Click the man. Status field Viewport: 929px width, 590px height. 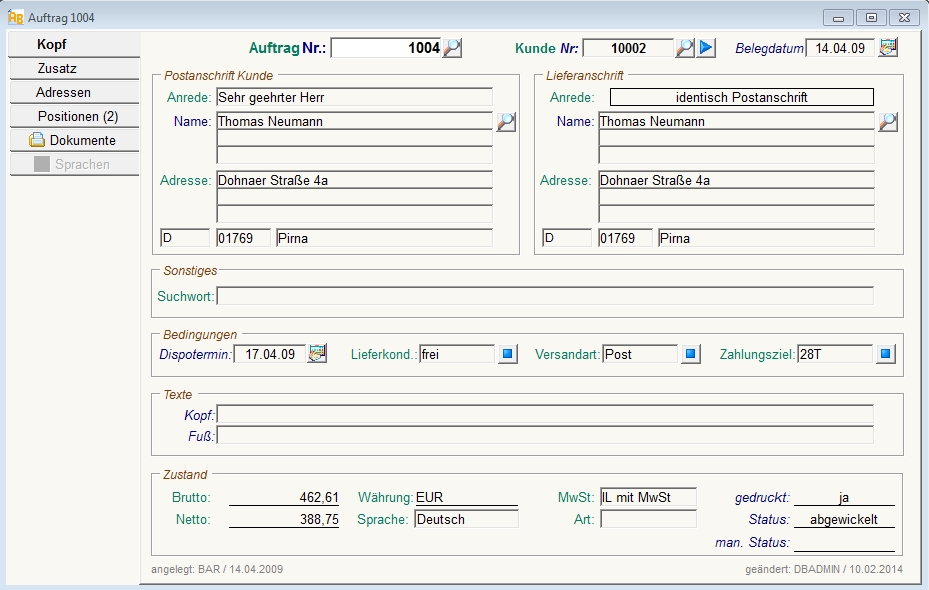tap(844, 543)
